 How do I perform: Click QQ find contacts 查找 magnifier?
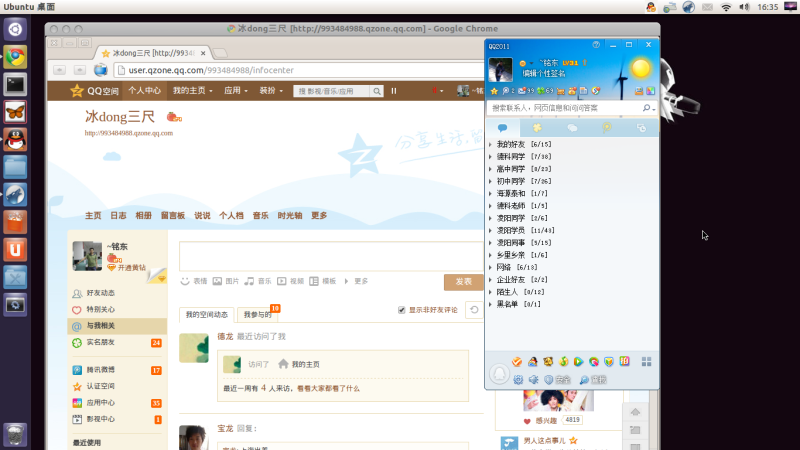point(593,380)
